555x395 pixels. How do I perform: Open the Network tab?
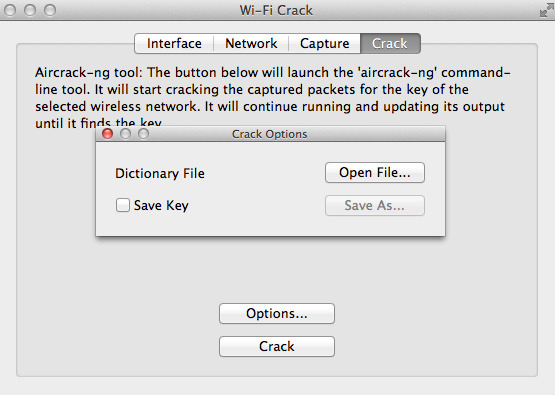tap(251, 44)
